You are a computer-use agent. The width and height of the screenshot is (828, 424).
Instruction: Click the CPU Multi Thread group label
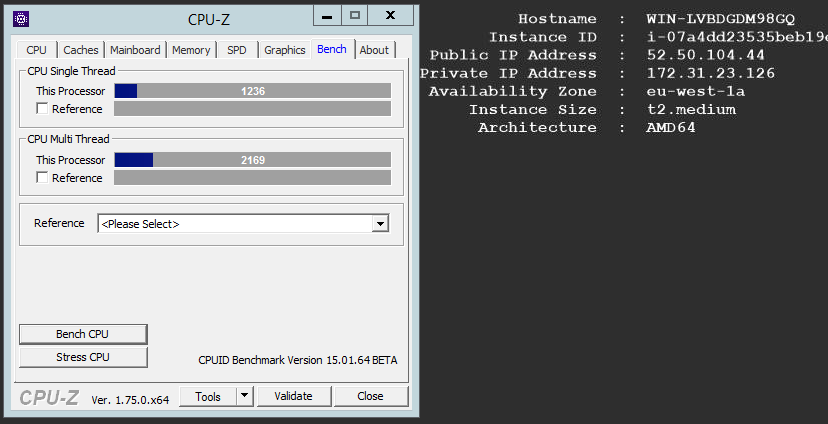[68, 139]
